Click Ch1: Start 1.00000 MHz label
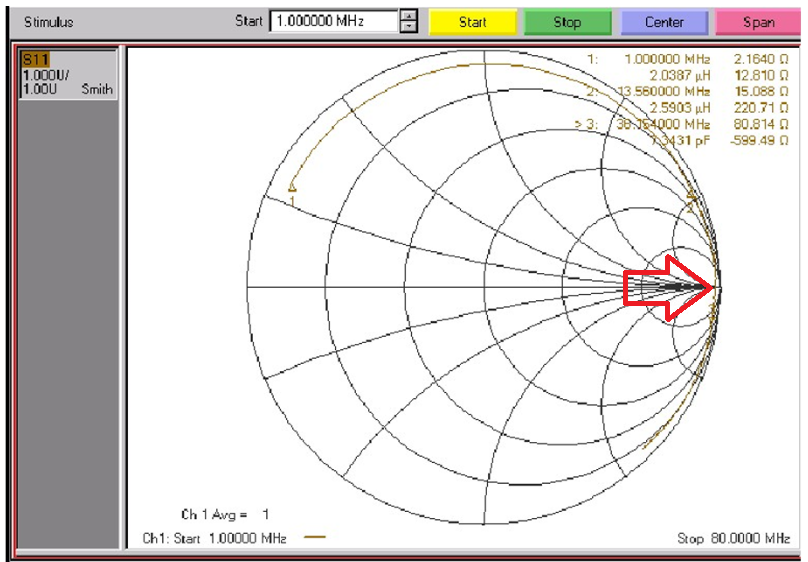Screen dimensions: 808x562 coord(214,538)
